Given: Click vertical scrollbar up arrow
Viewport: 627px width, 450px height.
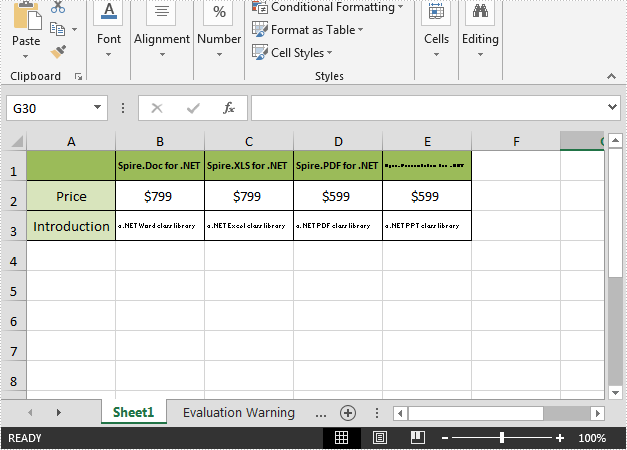Looking at the screenshot, I should click(x=615, y=140).
